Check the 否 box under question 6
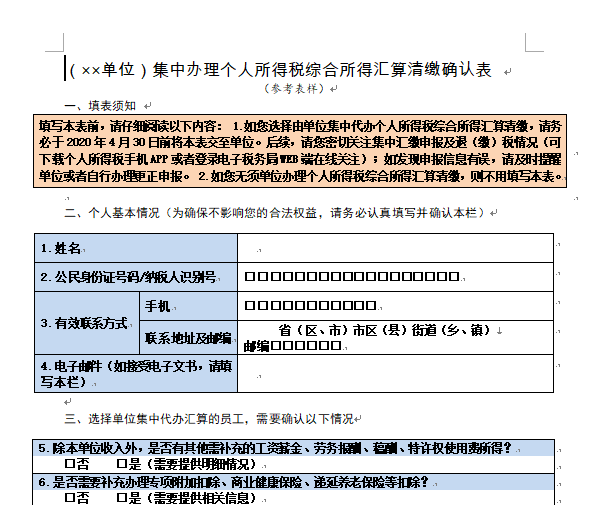This screenshot has height=505, width=597. (x=70, y=497)
